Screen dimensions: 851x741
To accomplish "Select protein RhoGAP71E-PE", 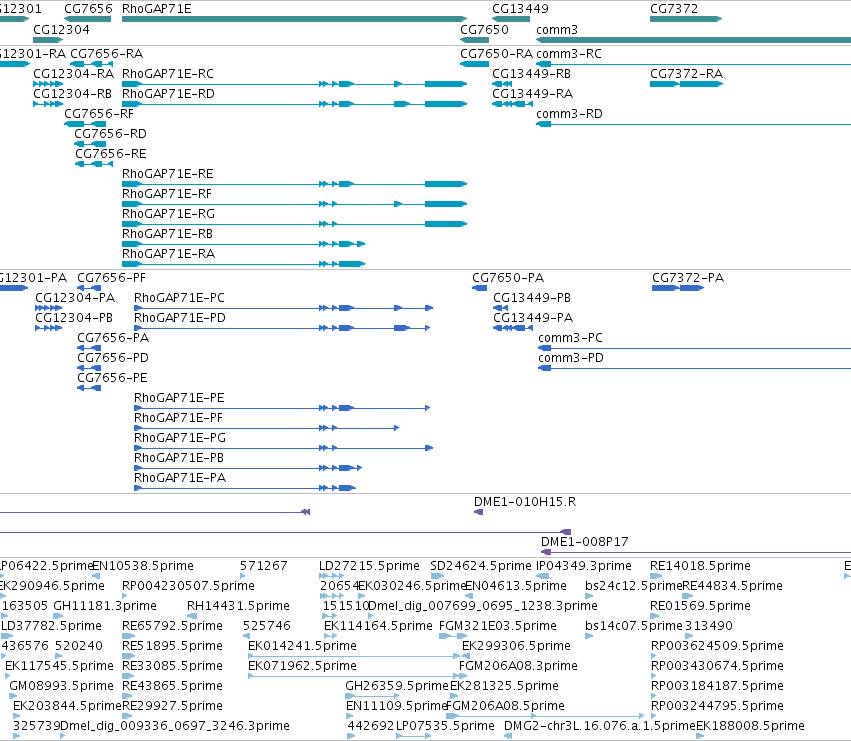I will point(282,408).
